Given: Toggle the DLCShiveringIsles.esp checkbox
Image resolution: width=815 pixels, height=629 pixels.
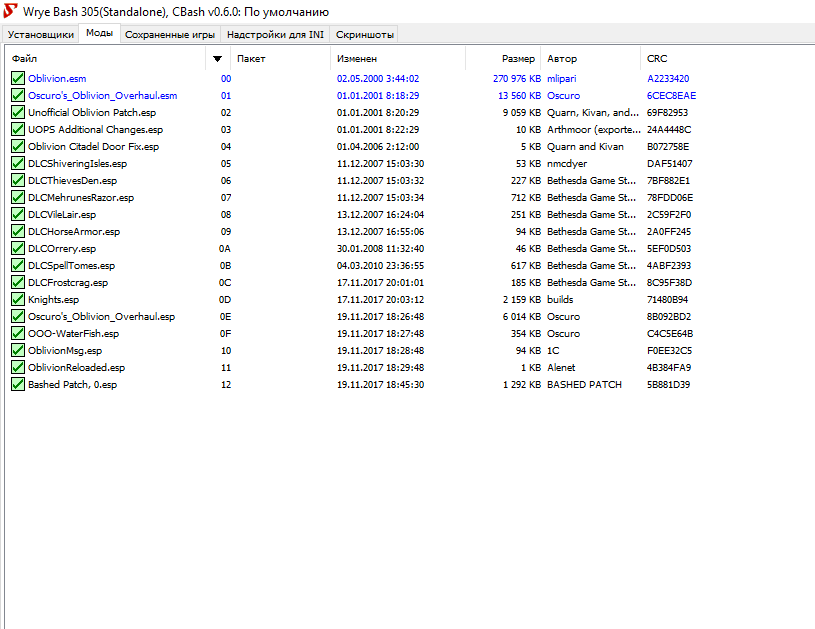Looking at the screenshot, I should [x=18, y=163].
